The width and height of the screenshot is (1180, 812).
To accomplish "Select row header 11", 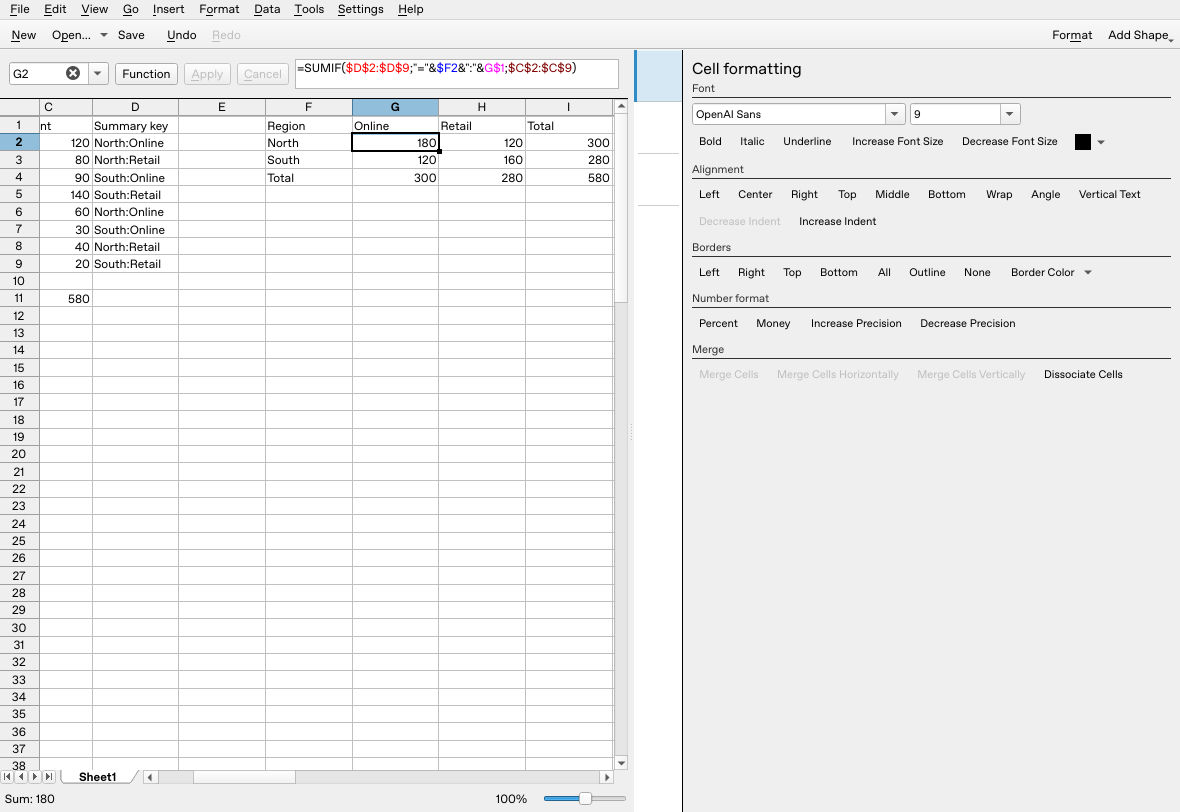I will click(19, 298).
